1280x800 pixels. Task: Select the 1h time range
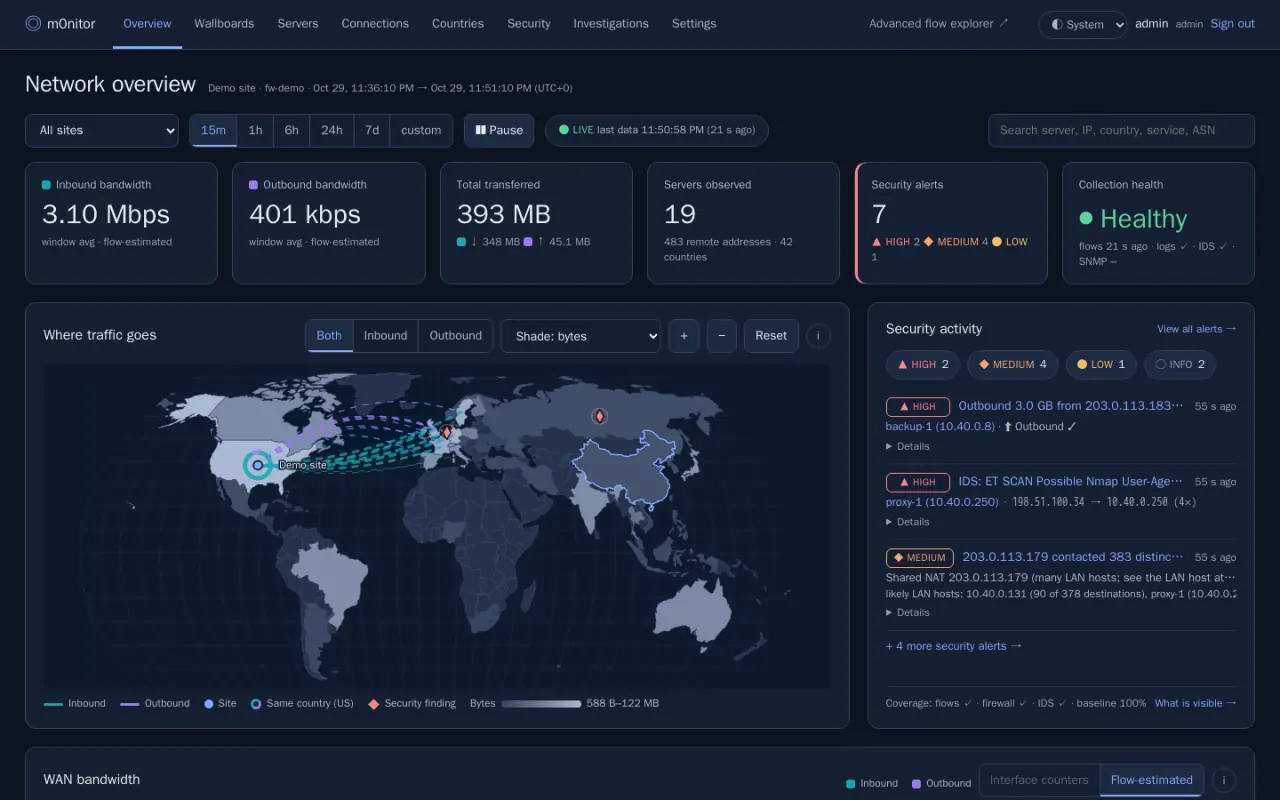point(256,130)
